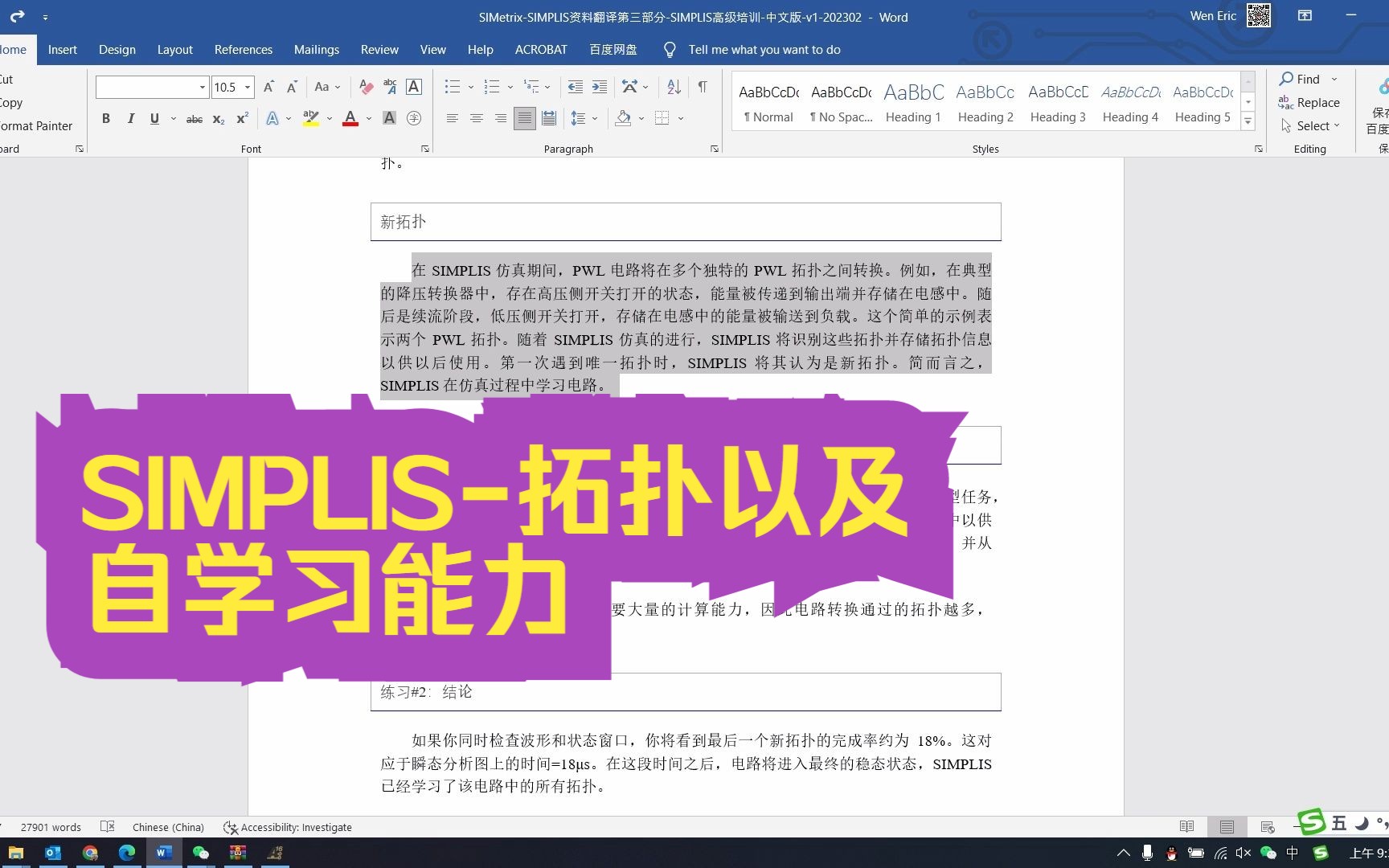Viewport: 1389px width, 868px height.
Task: Check Accessibility: Investigate in status bar
Action: point(288,827)
